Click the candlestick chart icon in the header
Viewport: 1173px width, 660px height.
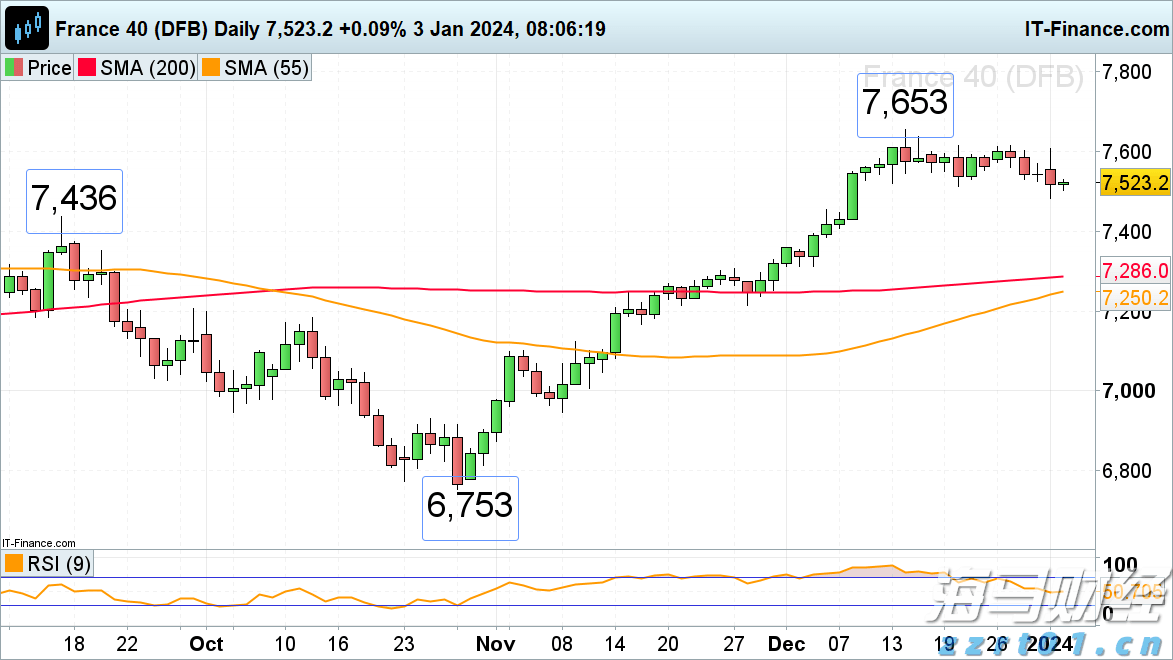point(28,28)
